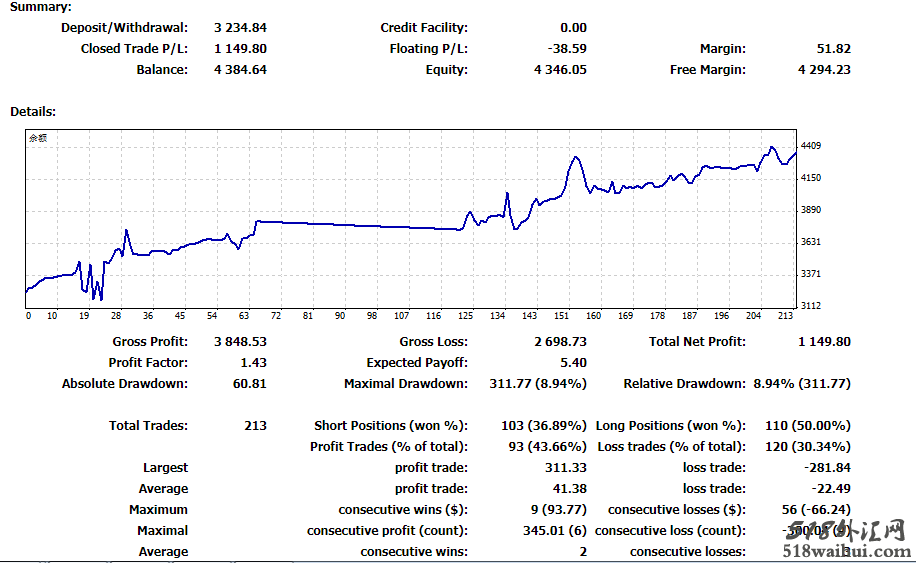The image size is (916, 563).
Task: Click the Profit Factor value 1.43
Action: pos(253,363)
